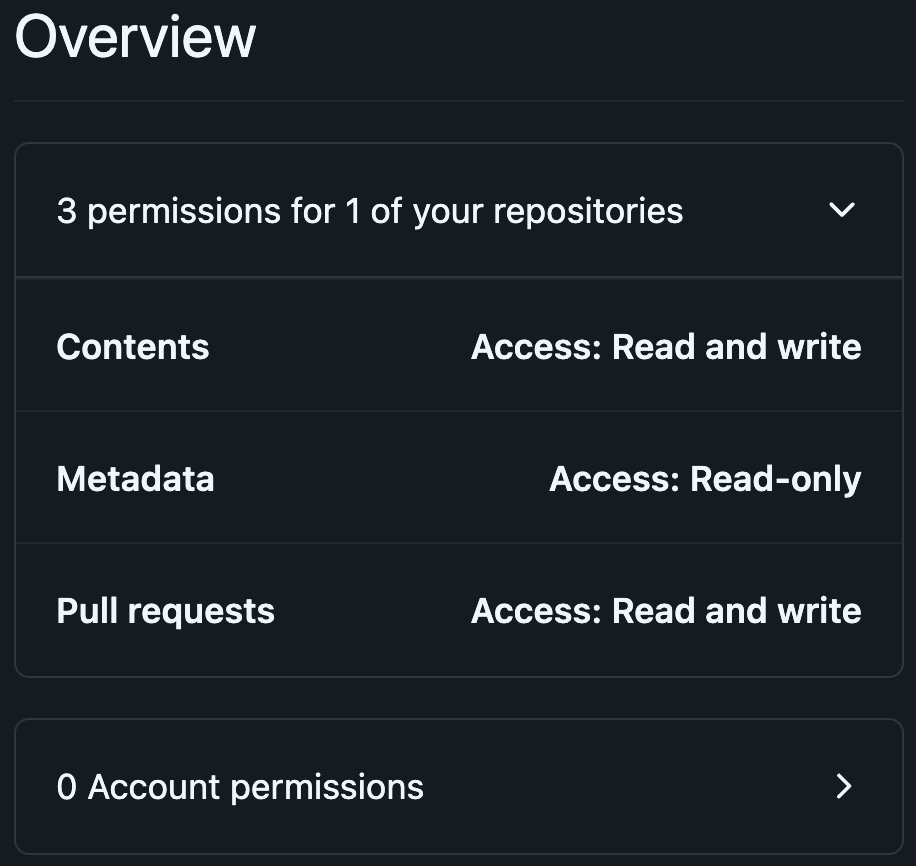Screen dimensions: 916x866
Task: Click the Contents label
Action: (133, 346)
